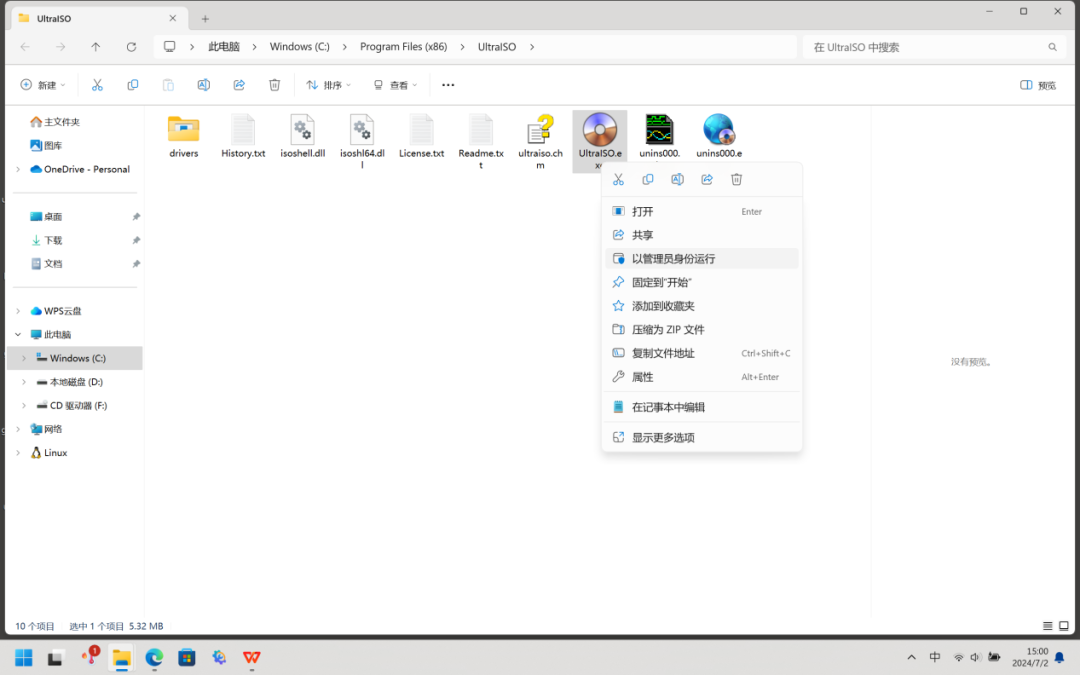Refresh the current folder view
Screen dimensions: 1080x675
click(131, 47)
